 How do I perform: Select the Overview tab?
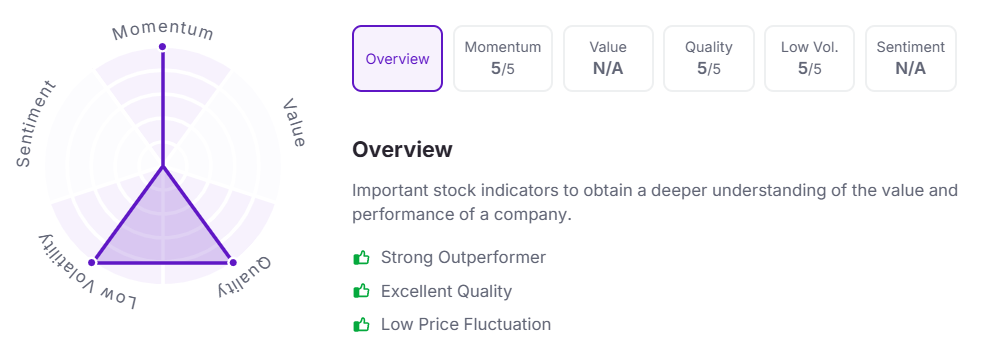(x=397, y=58)
